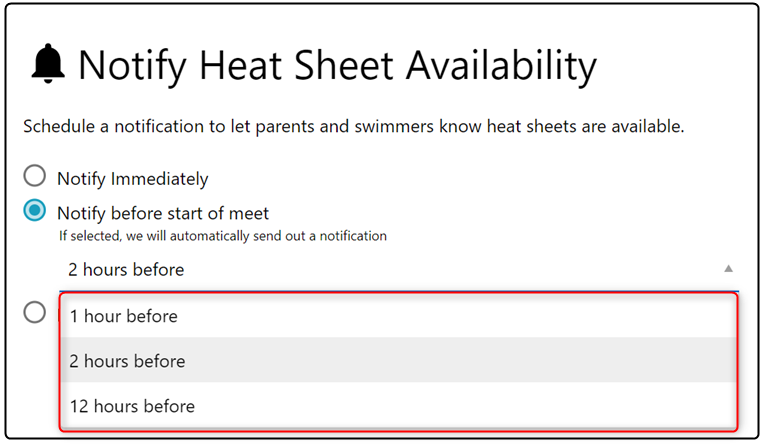The image size is (763, 446).
Task: Click the 'Notify Immediately' label text
Action: [x=132, y=179]
